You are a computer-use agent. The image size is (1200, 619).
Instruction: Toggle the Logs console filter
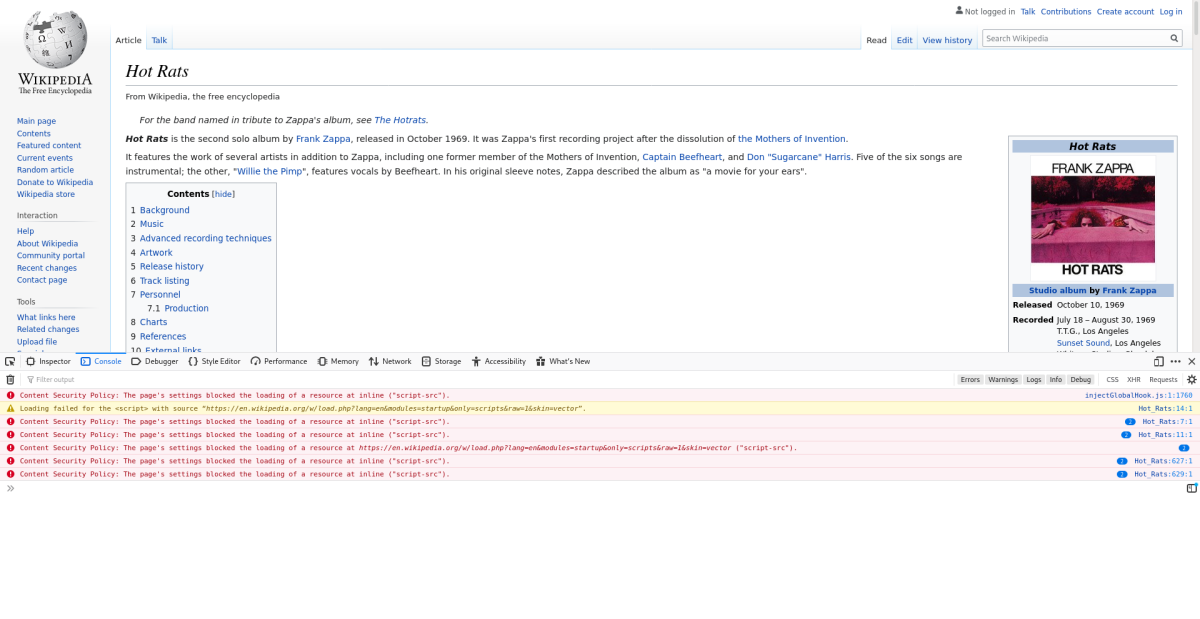(x=1034, y=380)
